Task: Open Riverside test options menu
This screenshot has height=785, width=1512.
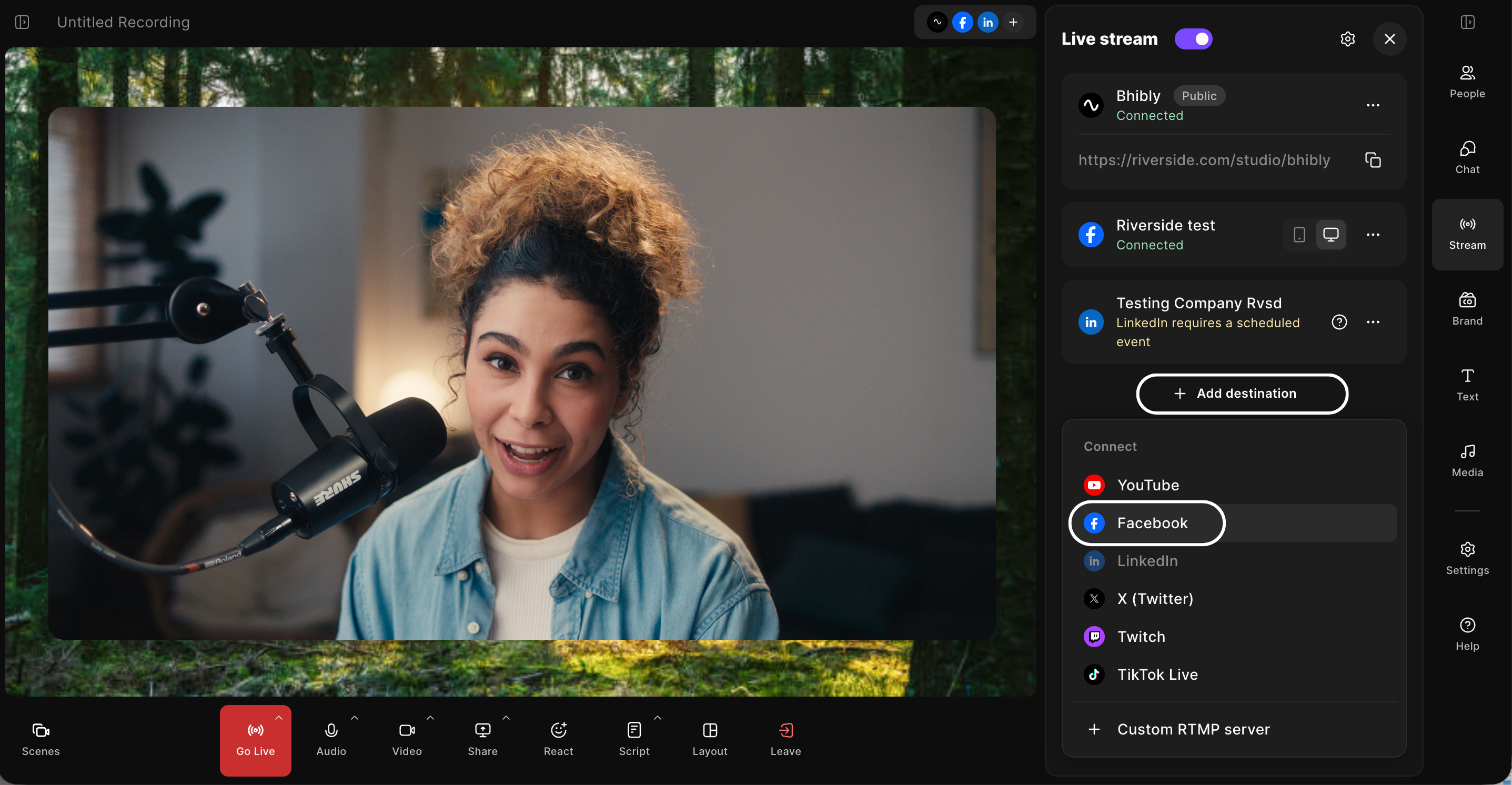Action: coord(1372,235)
